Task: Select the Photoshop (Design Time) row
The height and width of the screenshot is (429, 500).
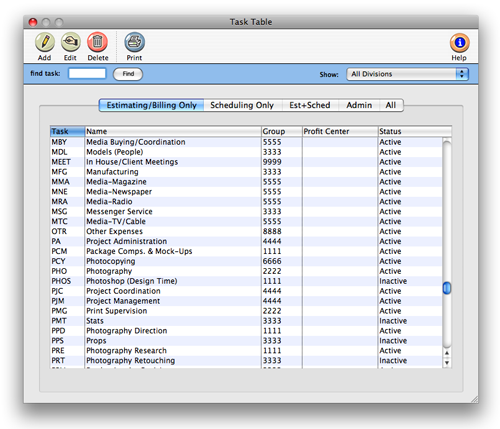Action: point(246,281)
